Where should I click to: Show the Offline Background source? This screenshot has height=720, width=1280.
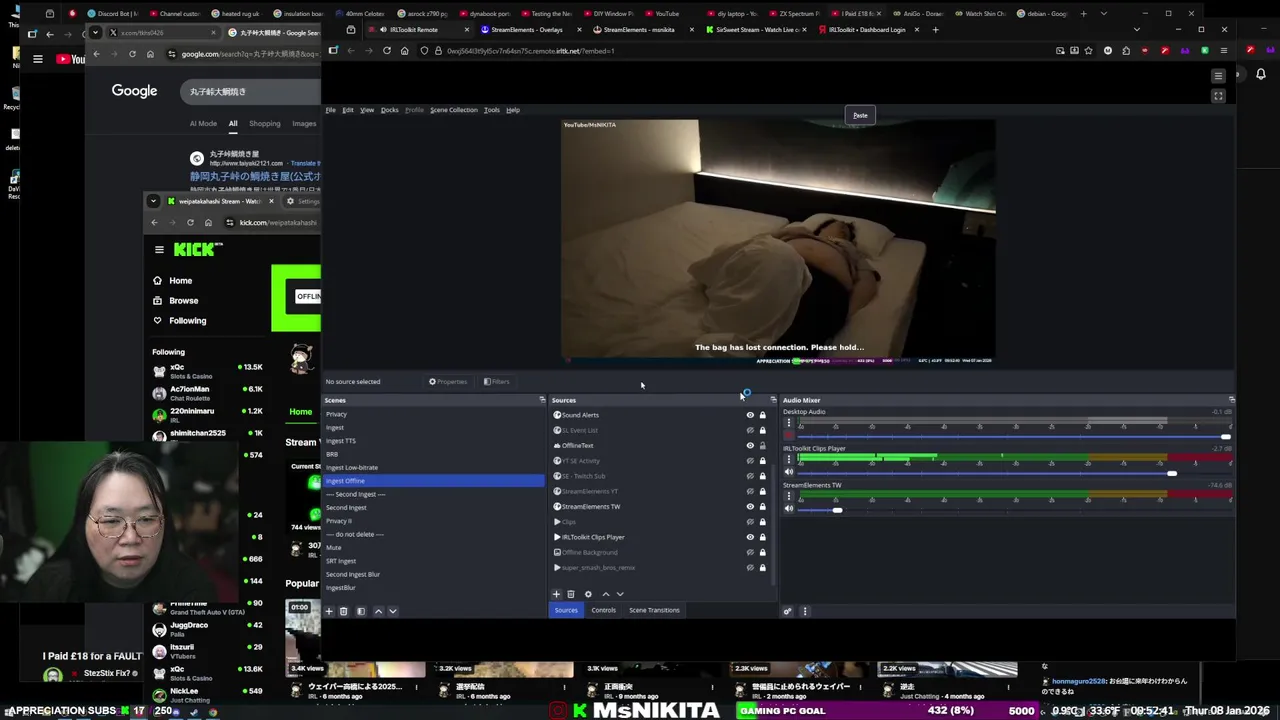(x=750, y=552)
